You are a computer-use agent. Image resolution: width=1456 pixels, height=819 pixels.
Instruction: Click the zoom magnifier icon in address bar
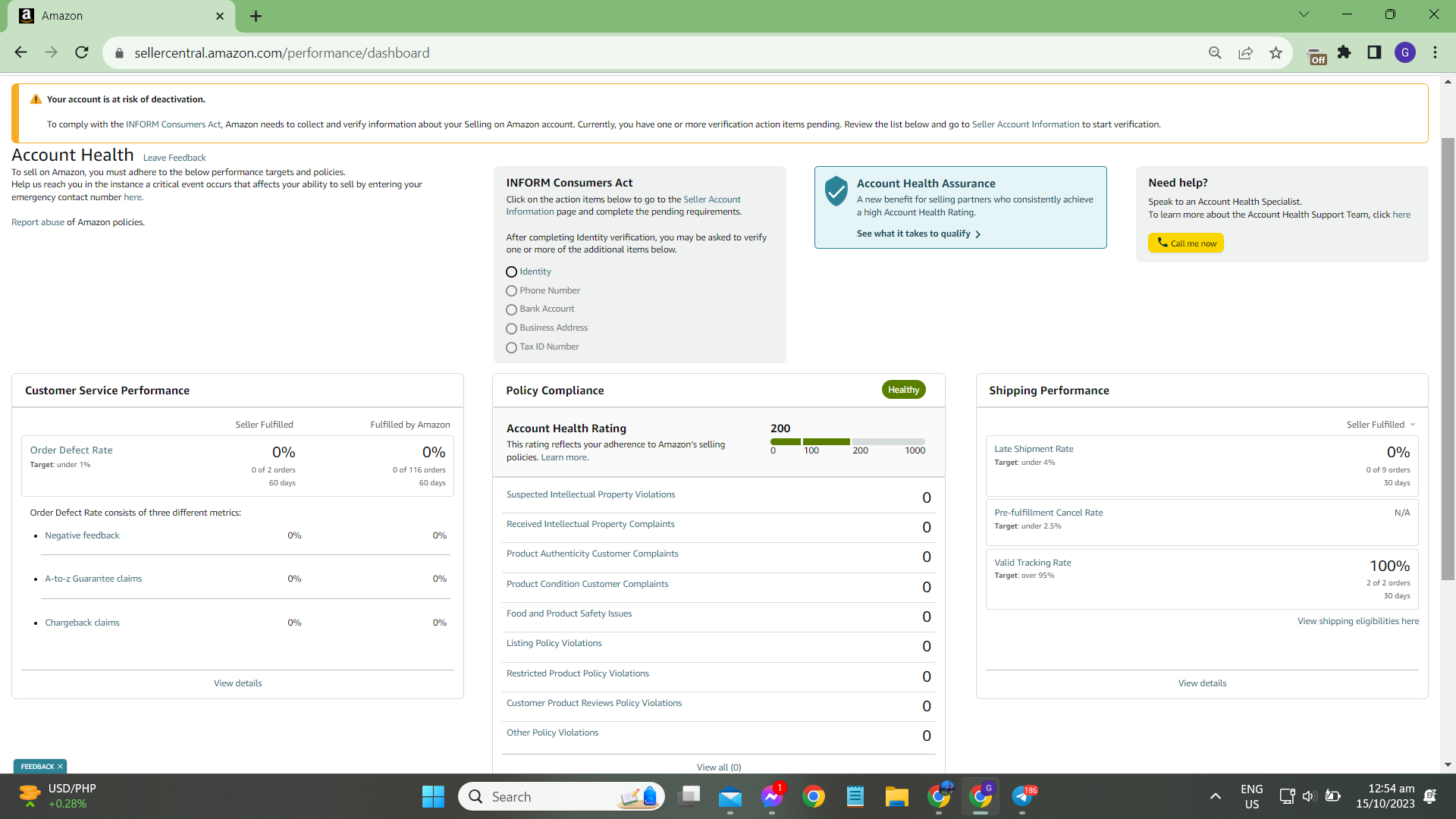1215,52
